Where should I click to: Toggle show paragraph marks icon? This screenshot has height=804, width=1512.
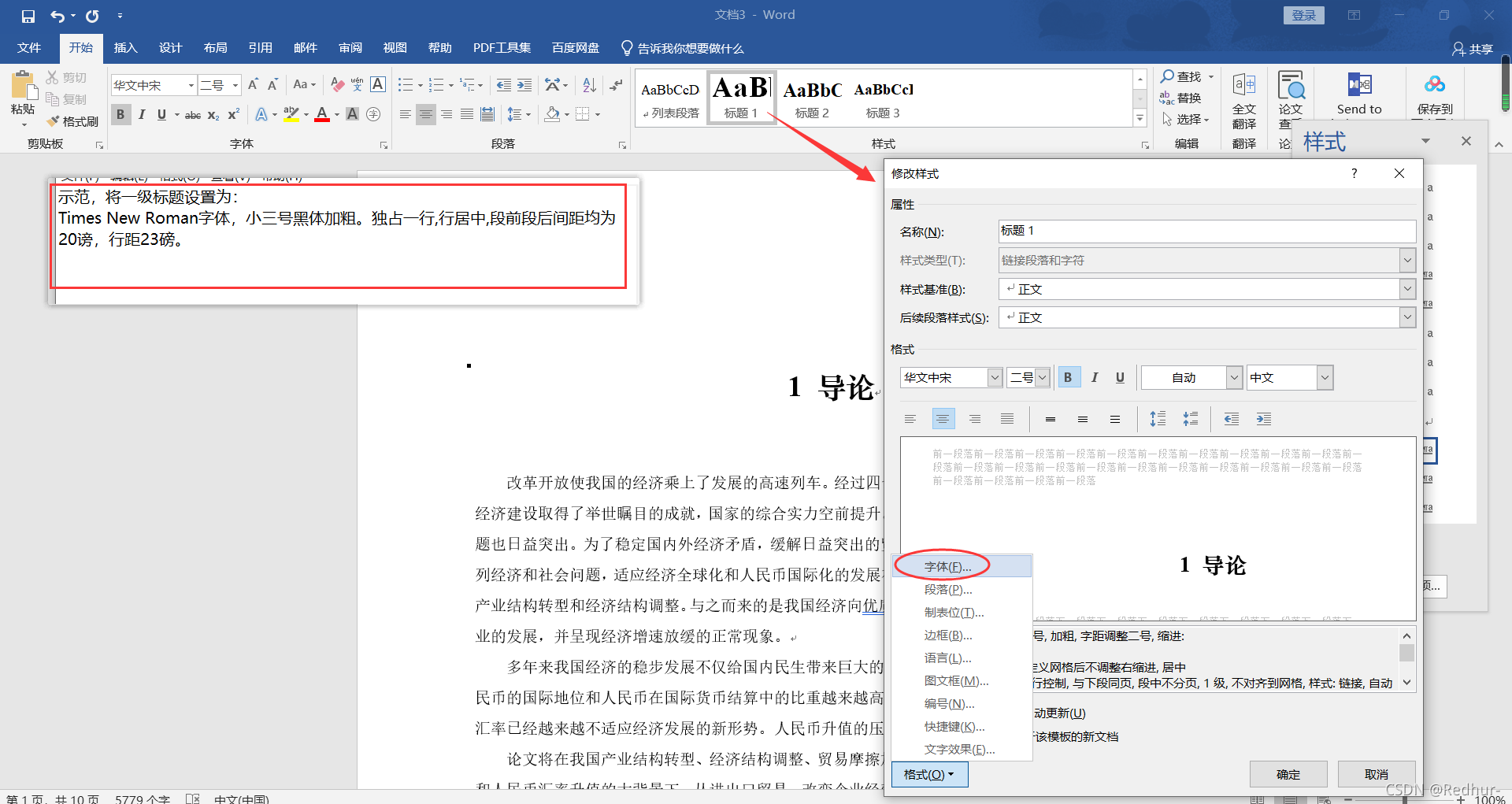click(x=616, y=84)
